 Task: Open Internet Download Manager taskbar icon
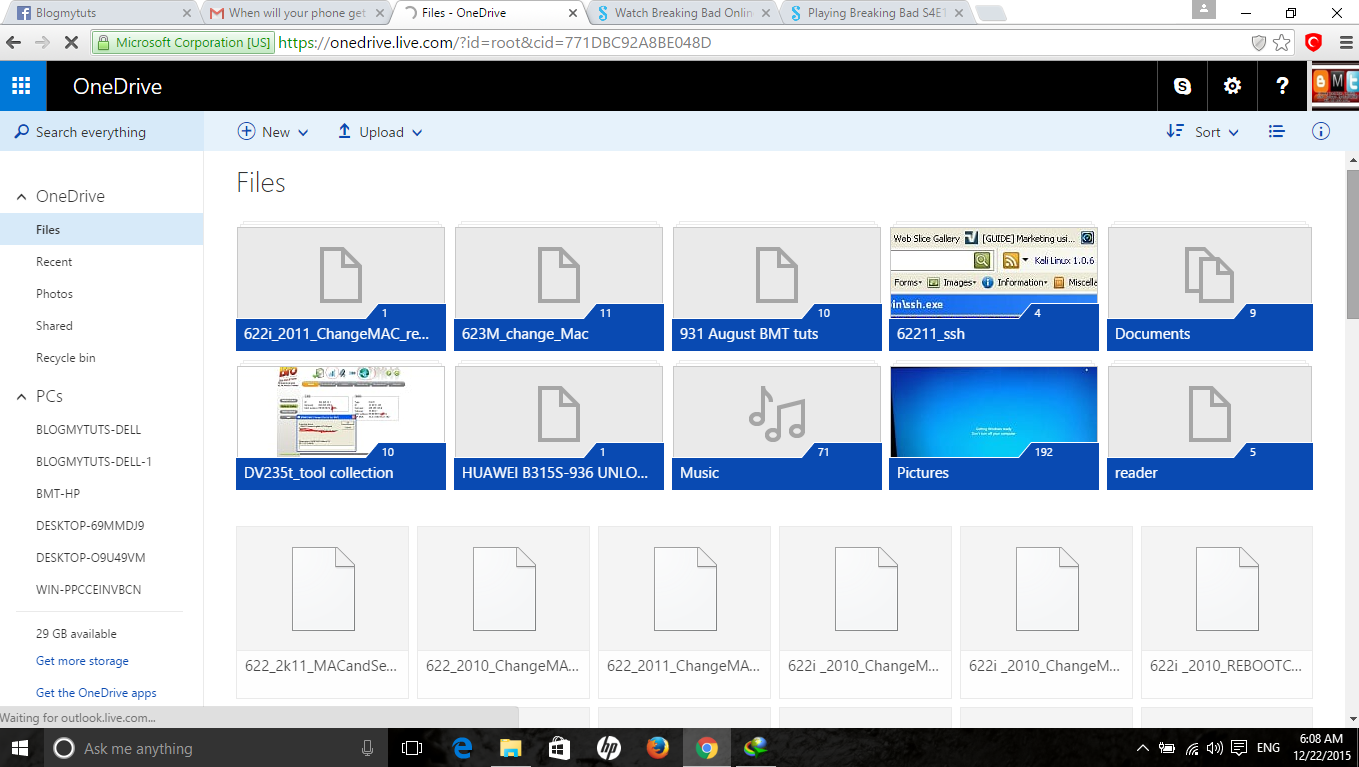756,748
